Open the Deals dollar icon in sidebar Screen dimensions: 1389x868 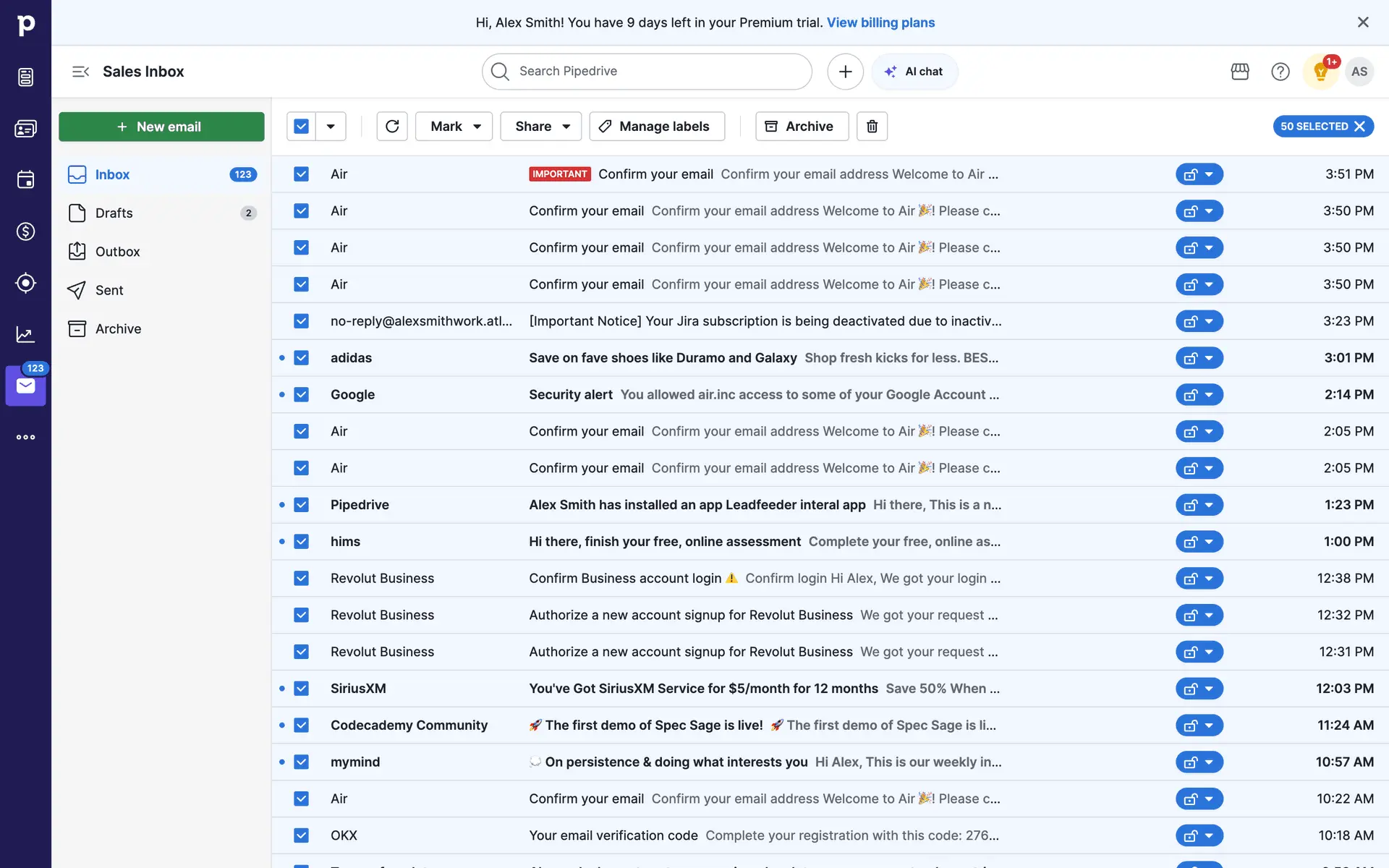point(25,231)
